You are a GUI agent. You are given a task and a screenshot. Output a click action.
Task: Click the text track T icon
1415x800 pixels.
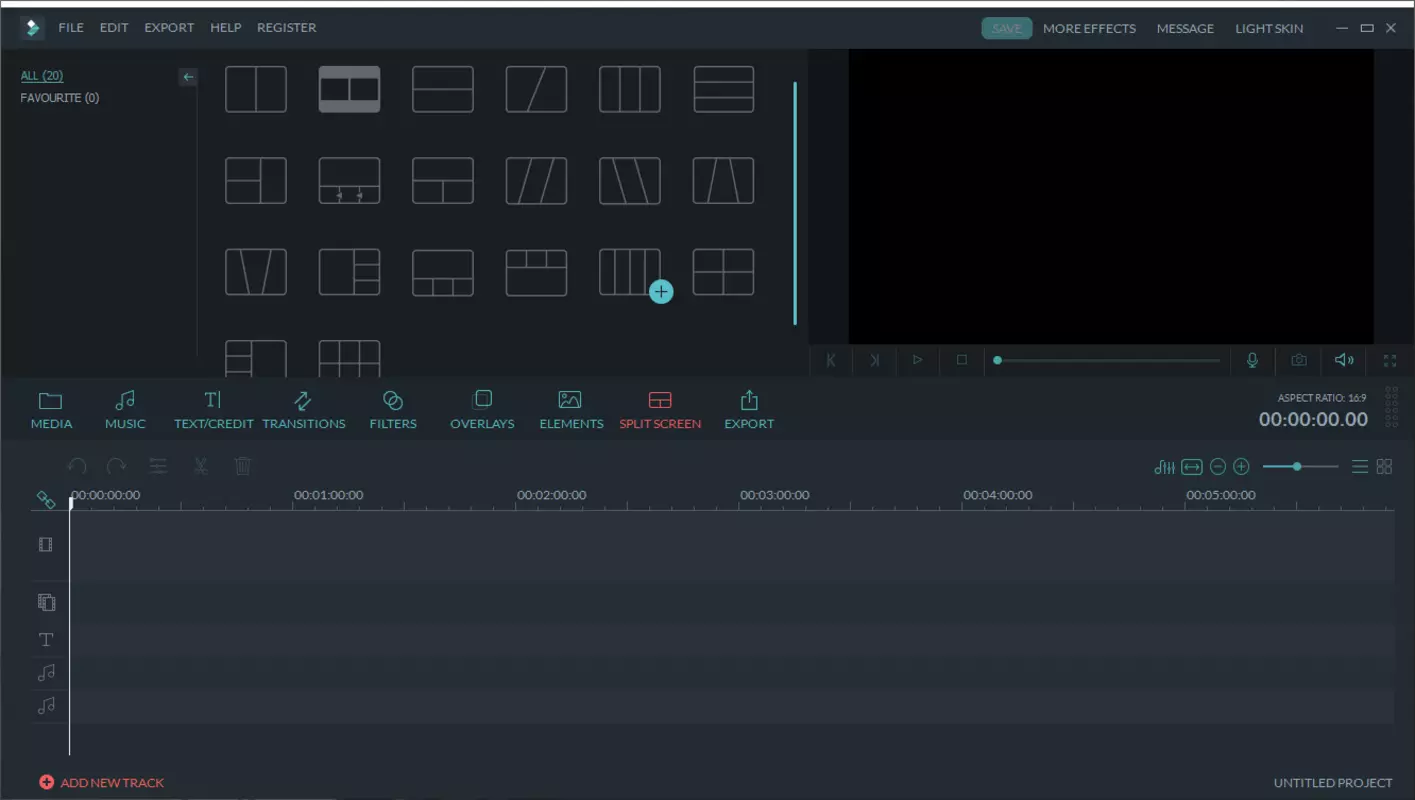pyautogui.click(x=46, y=640)
